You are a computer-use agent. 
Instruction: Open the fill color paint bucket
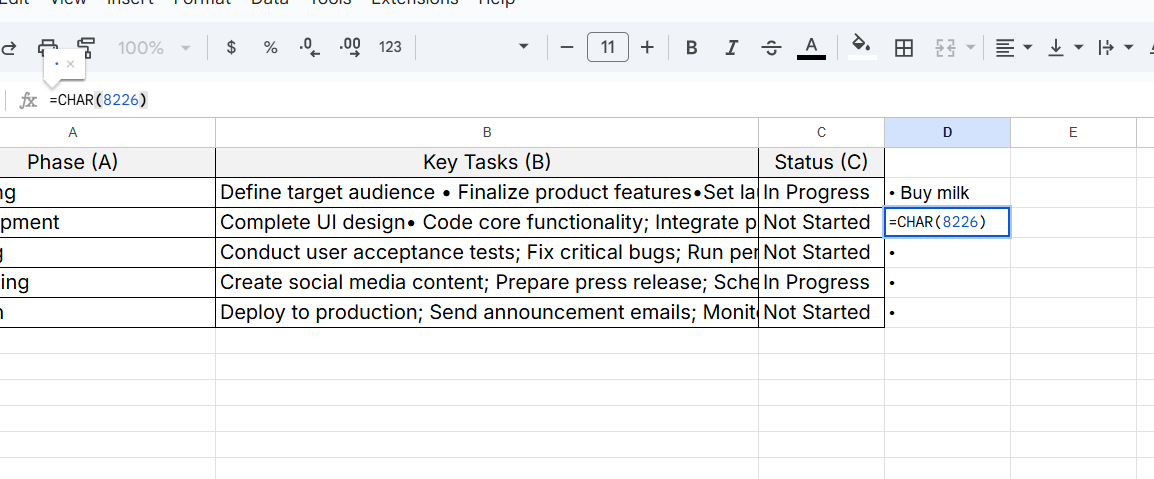pos(860,46)
